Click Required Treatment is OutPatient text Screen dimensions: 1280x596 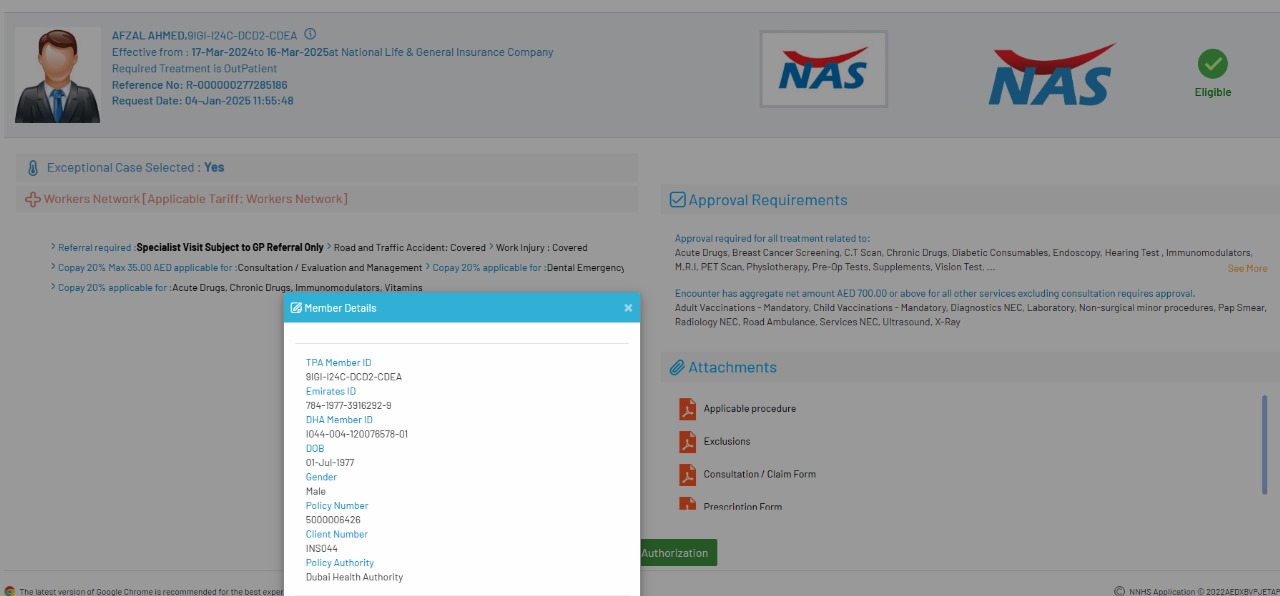(x=195, y=69)
